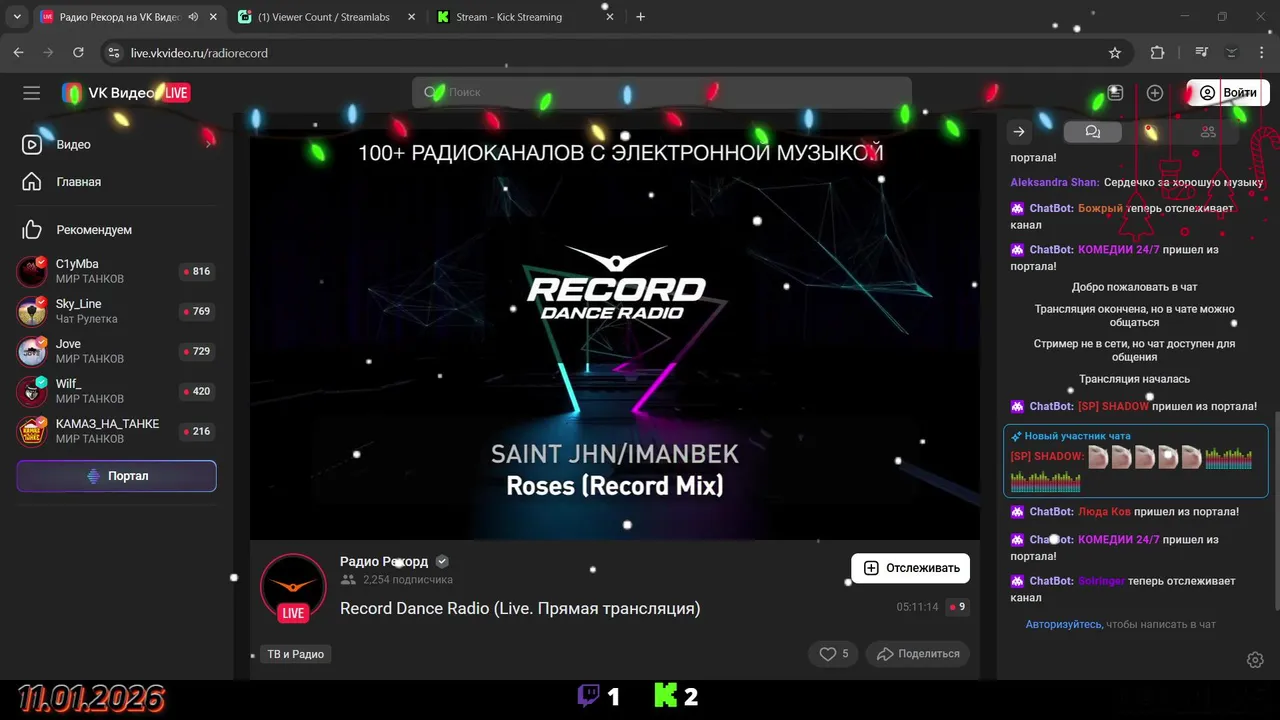1280x720 pixels.
Task: Reload the page
Action: tap(77, 53)
